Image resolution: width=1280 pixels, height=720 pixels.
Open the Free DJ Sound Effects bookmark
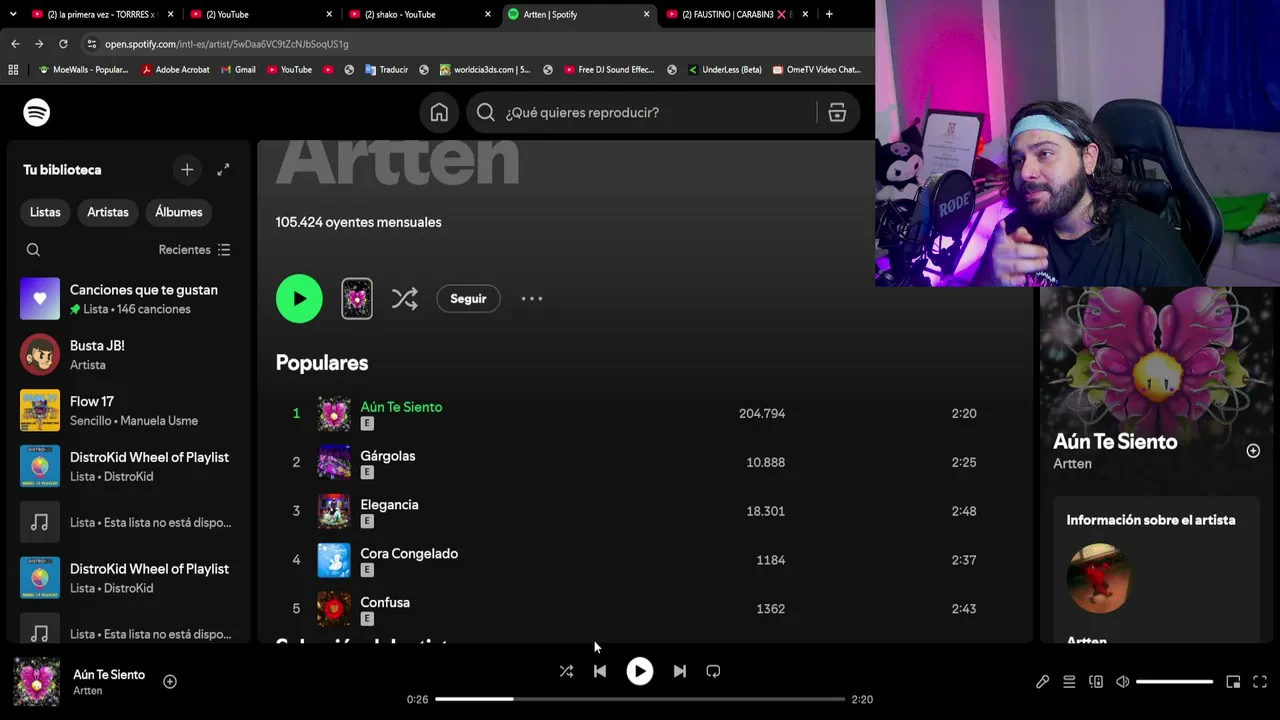[x=609, y=70]
